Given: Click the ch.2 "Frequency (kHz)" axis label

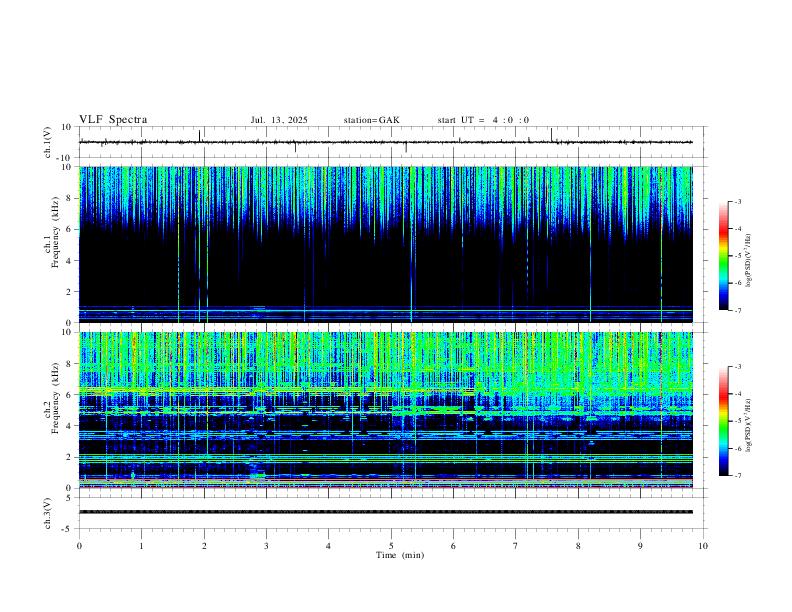Looking at the screenshot, I should click(x=55, y=398).
